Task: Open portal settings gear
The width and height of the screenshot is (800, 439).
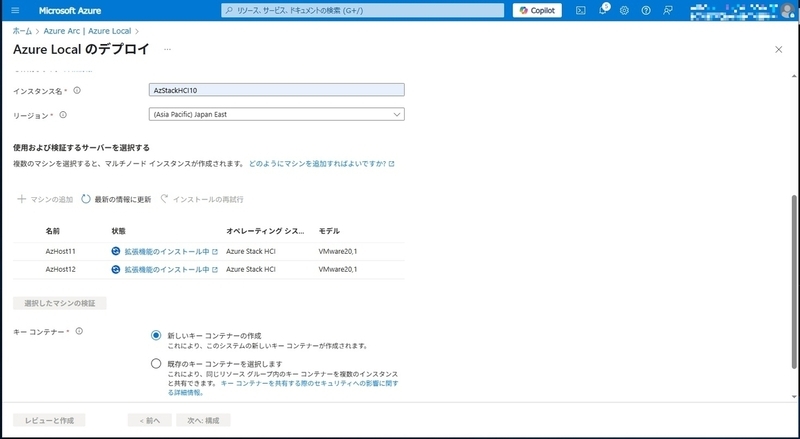Action: click(624, 10)
